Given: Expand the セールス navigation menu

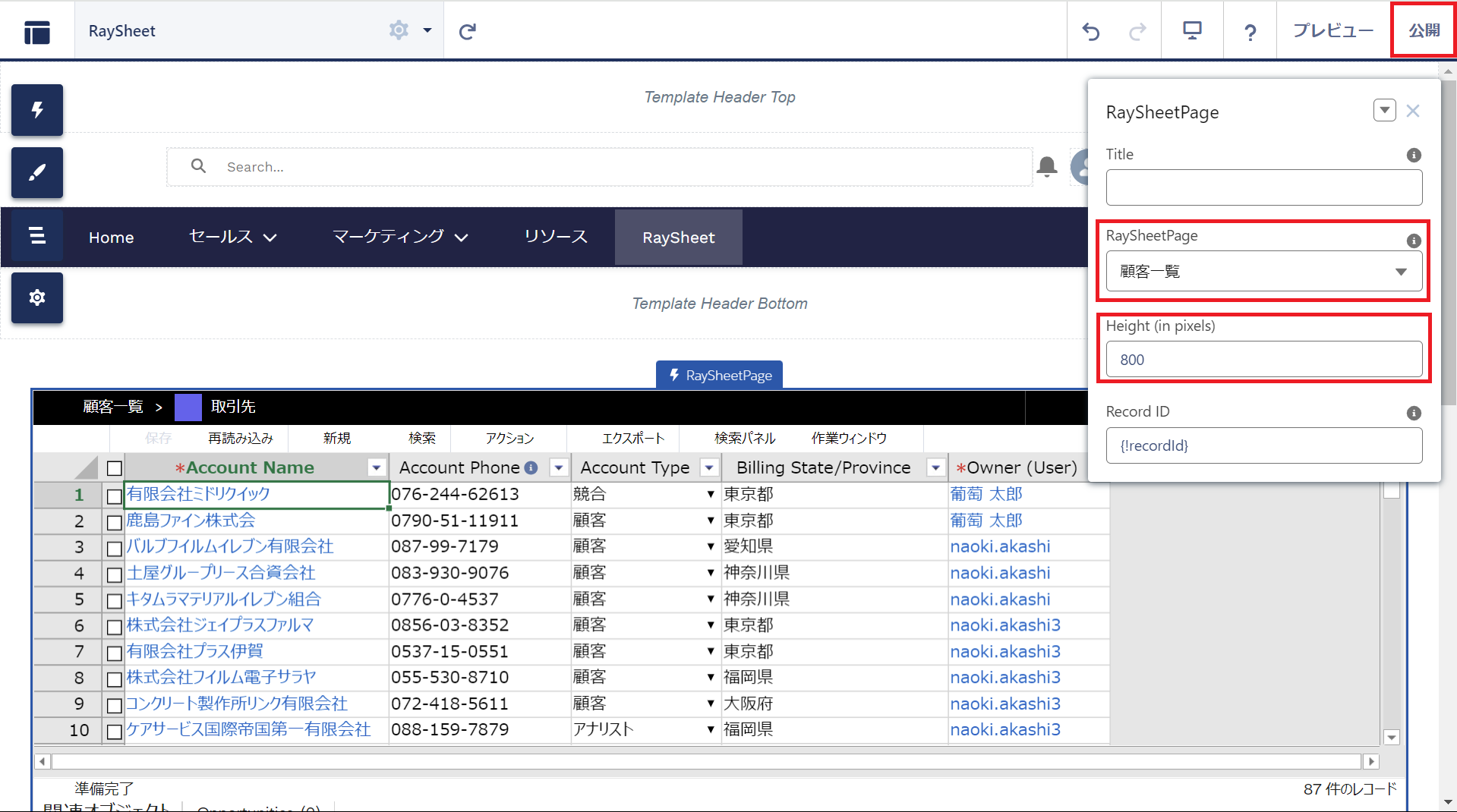Looking at the screenshot, I should 232,238.
